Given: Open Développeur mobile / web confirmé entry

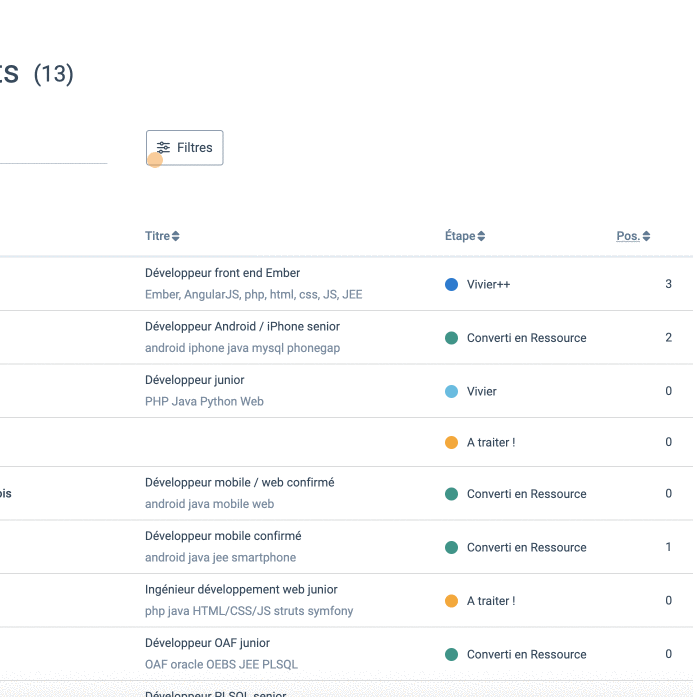Looking at the screenshot, I should pyautogui.click(x=239, y=482).
